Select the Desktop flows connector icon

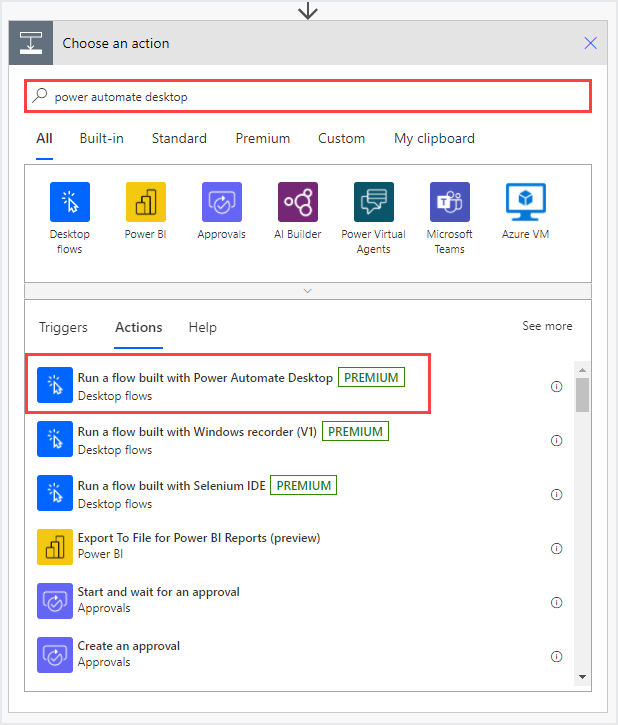point(70,202)
